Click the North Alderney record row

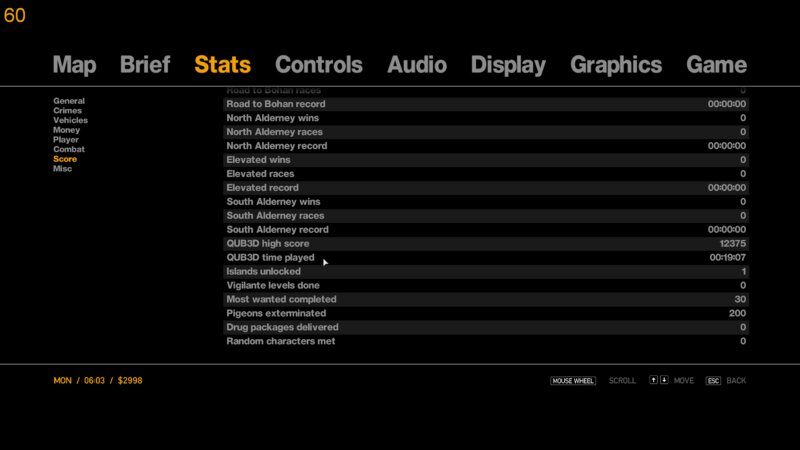[486, 146]
